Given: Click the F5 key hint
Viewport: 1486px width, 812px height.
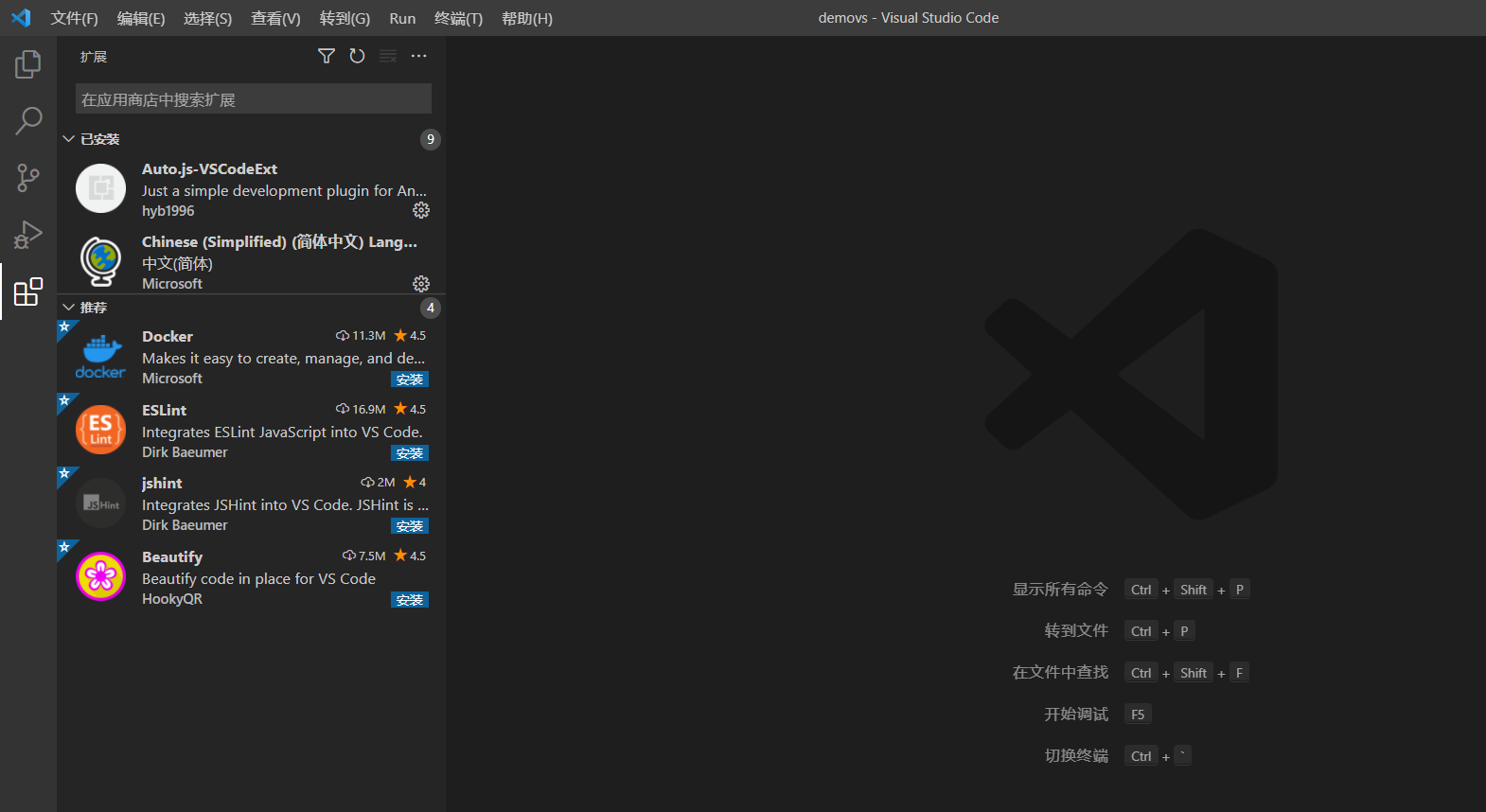Looking at the screenshot, I should tap(1138, 715).
